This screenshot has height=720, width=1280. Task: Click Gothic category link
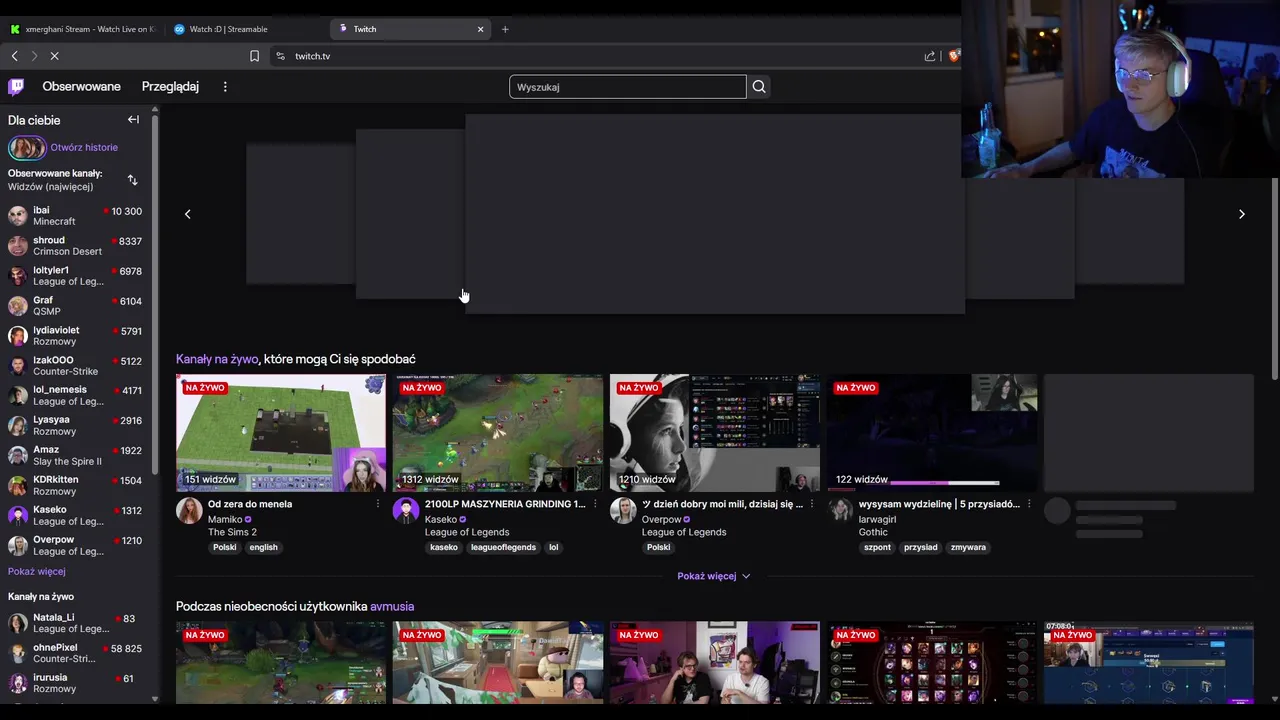(x=873, y=532)
